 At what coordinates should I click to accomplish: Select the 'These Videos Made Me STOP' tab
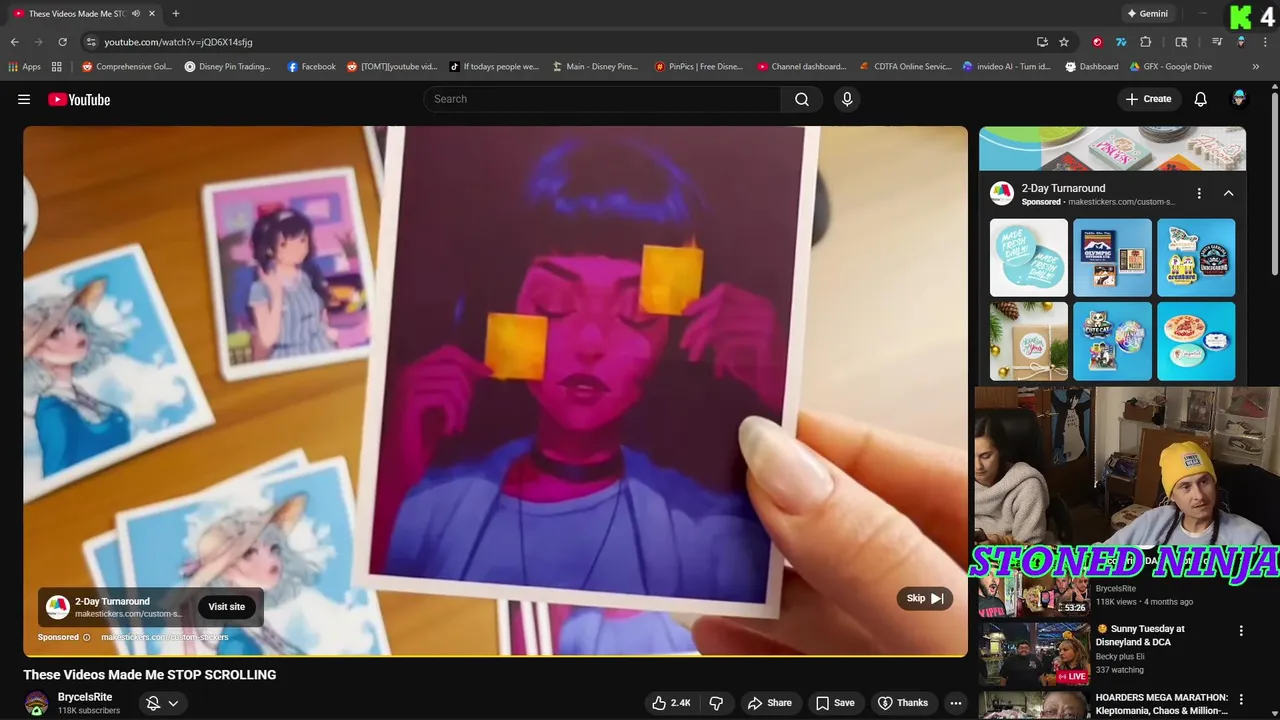76,14
